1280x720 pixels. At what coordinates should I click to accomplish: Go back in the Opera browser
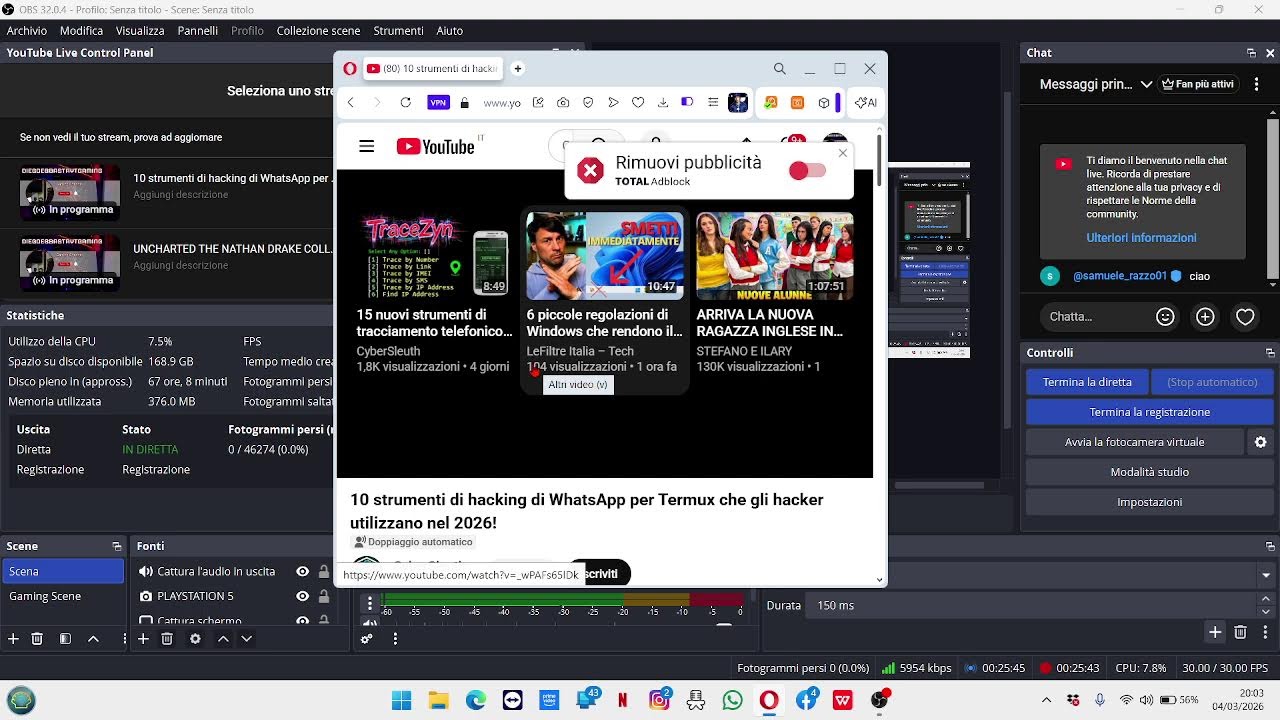(x=351, y=102)
